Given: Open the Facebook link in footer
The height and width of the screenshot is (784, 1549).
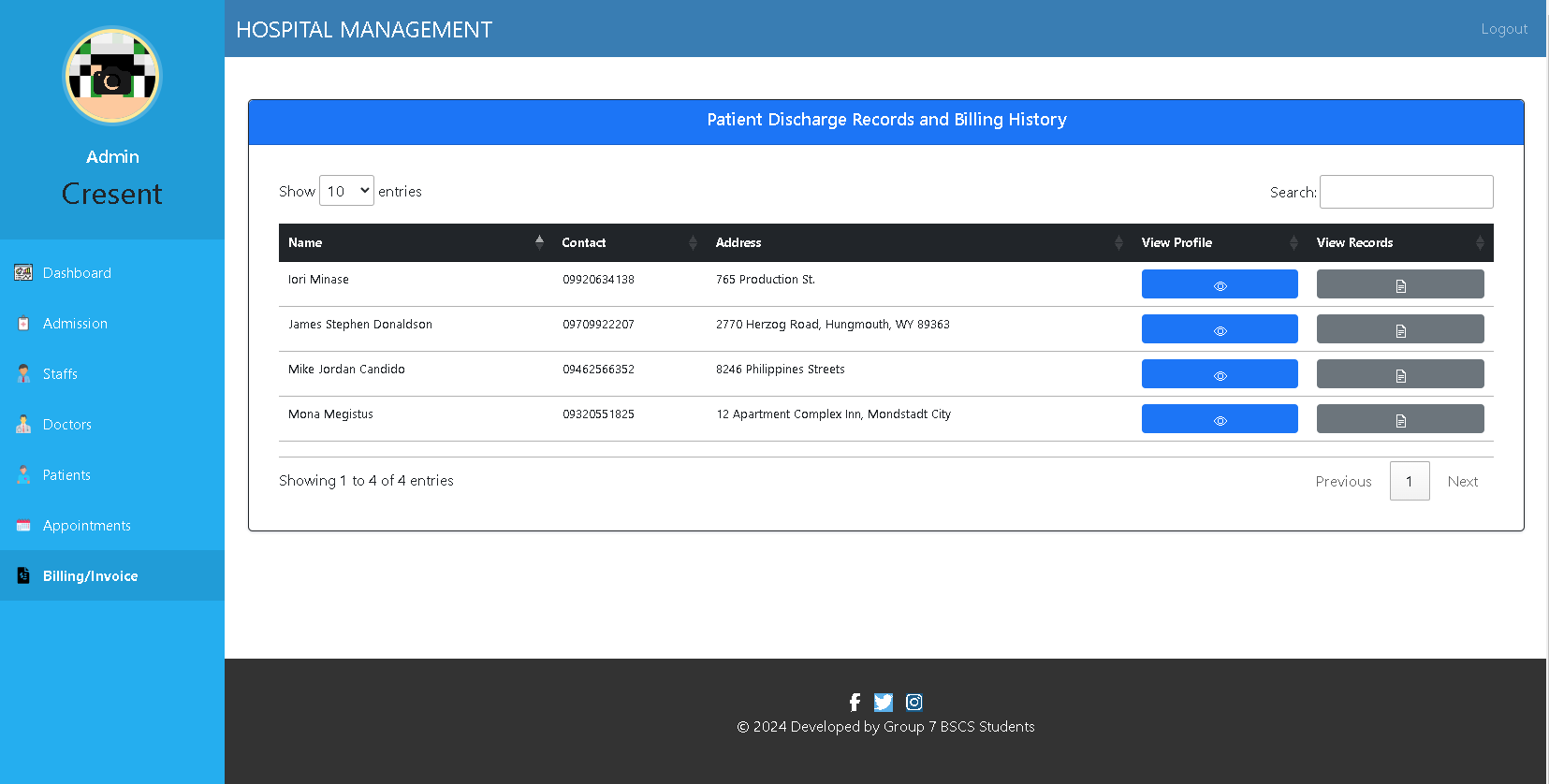Looking at the screenshot, I should click(855, 703).
